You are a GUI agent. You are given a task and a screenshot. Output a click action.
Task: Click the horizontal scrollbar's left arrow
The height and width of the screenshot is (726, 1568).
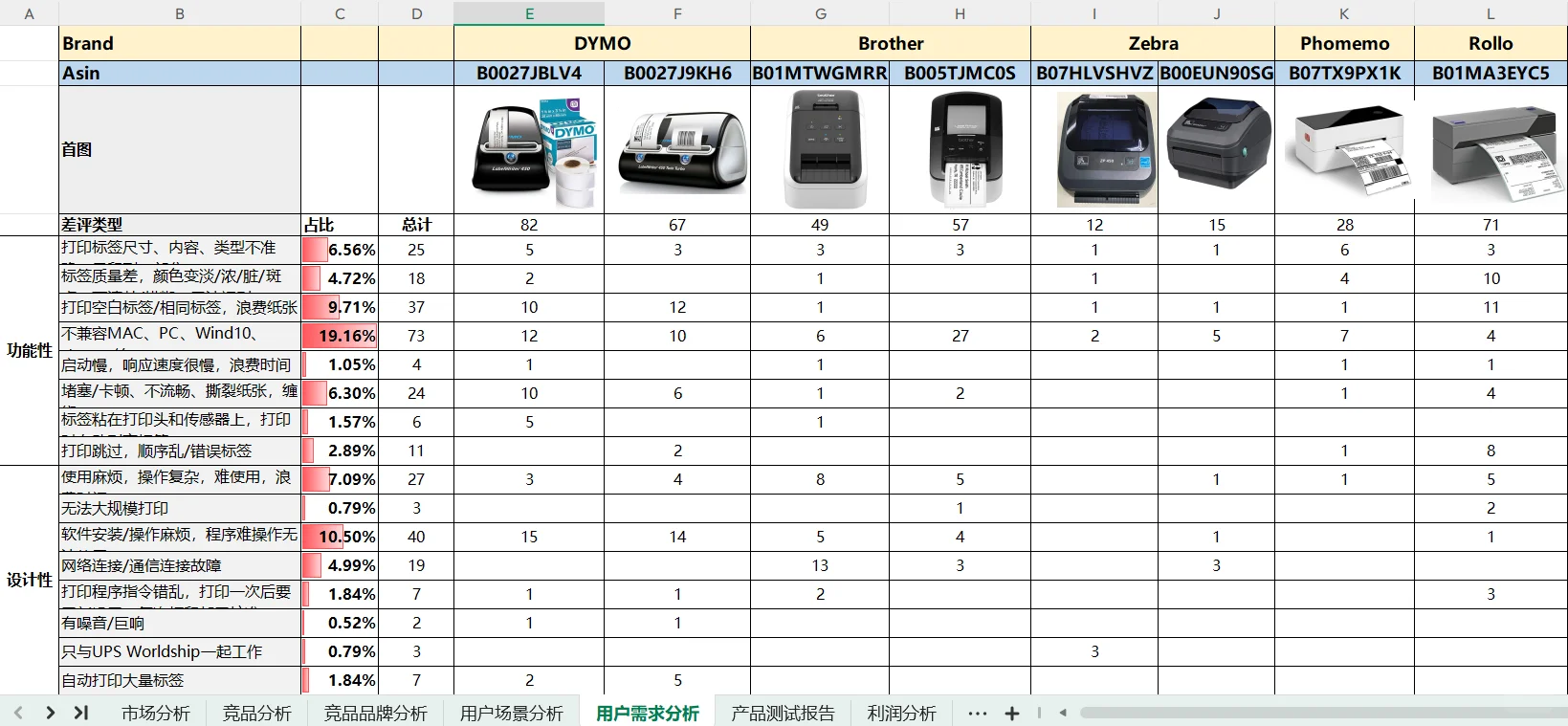1063,713
